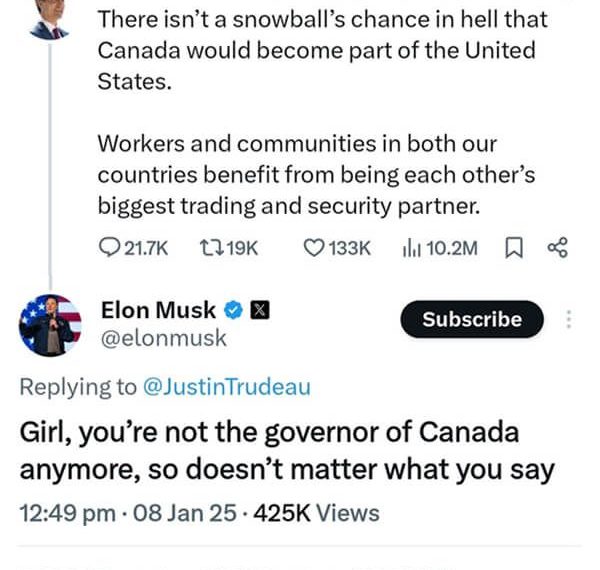This screenshot has width=600, height=570.
Task: Click the @elonmusk handle
Action: pos(164,338)
